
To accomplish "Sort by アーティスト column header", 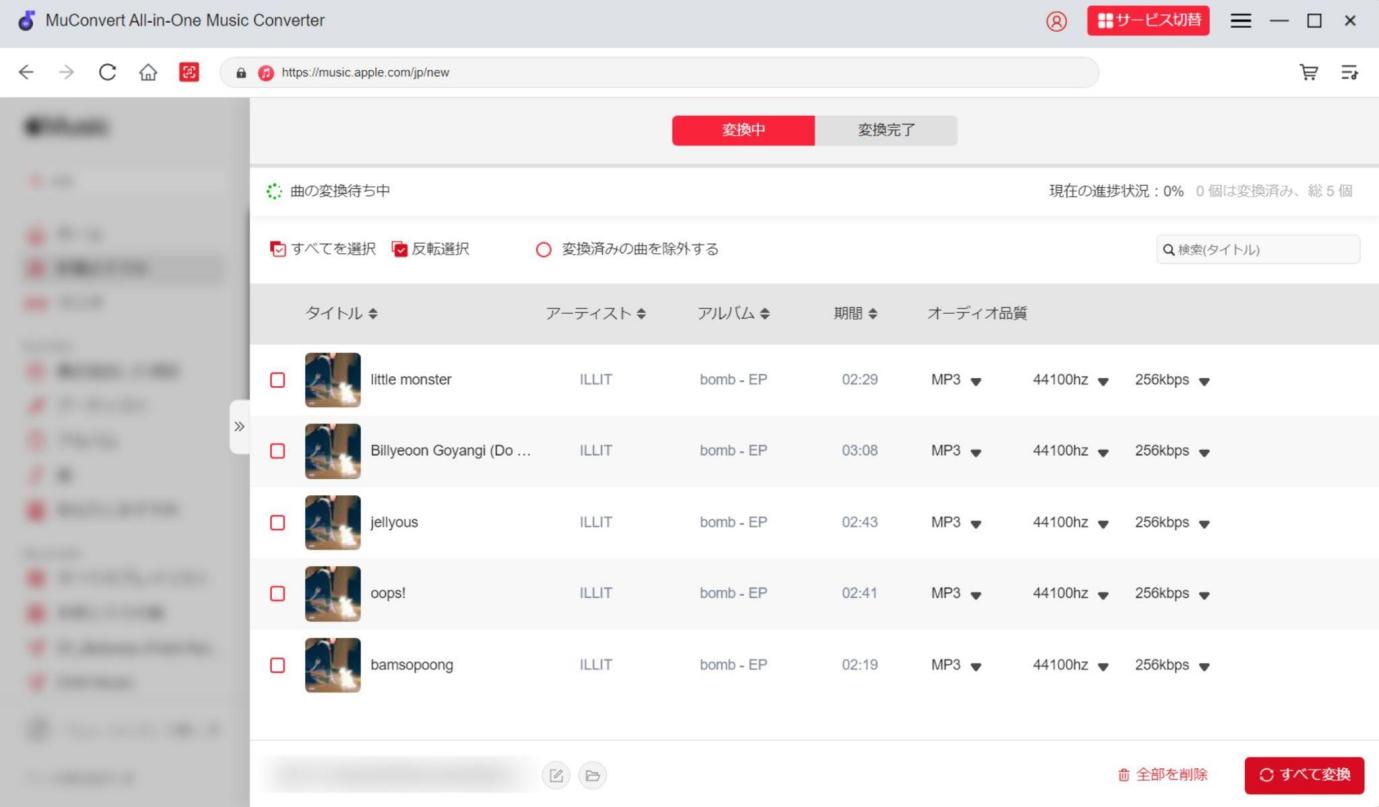I will click(x=596, y=313).
